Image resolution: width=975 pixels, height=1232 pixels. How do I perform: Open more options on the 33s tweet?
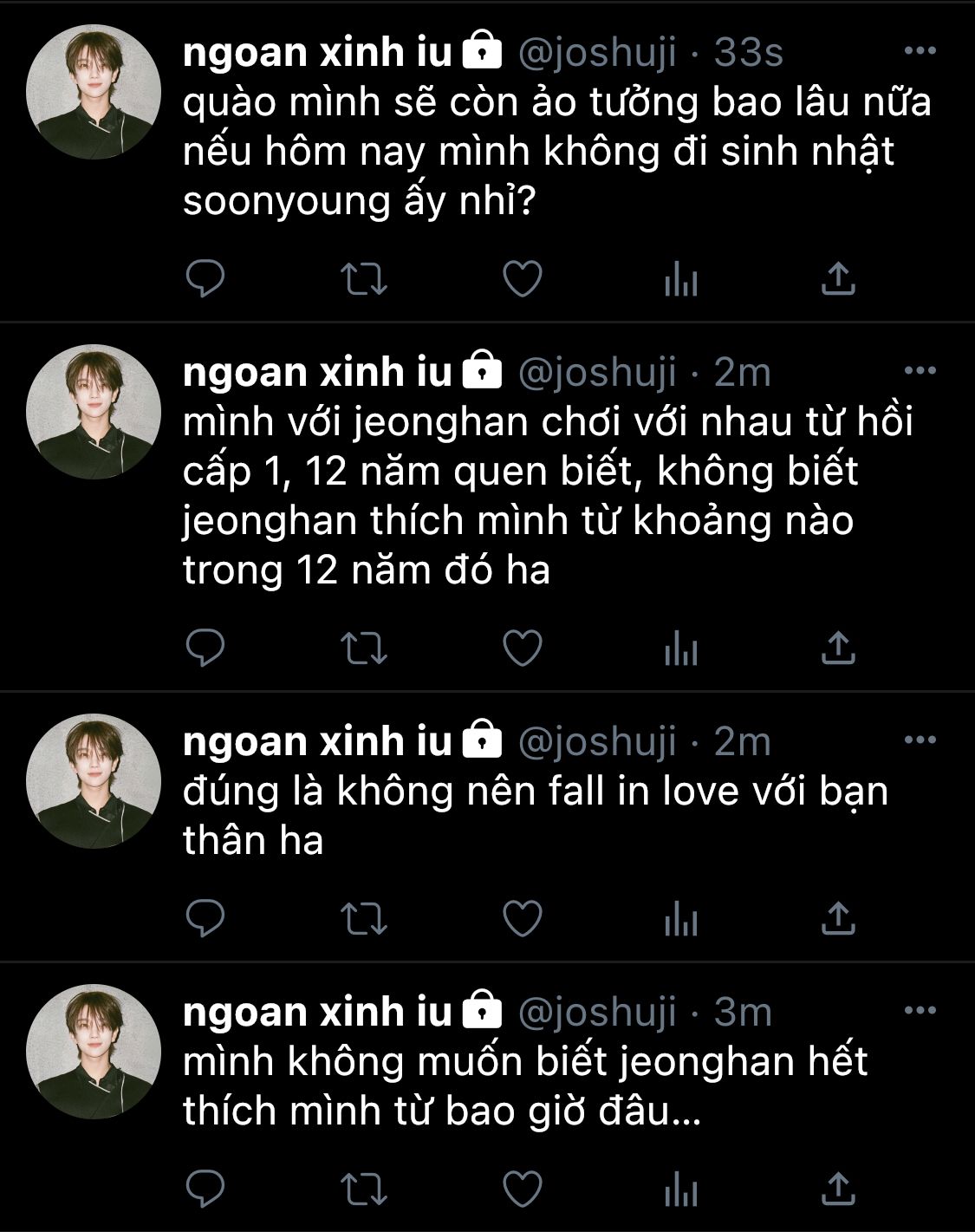[920, 51]
